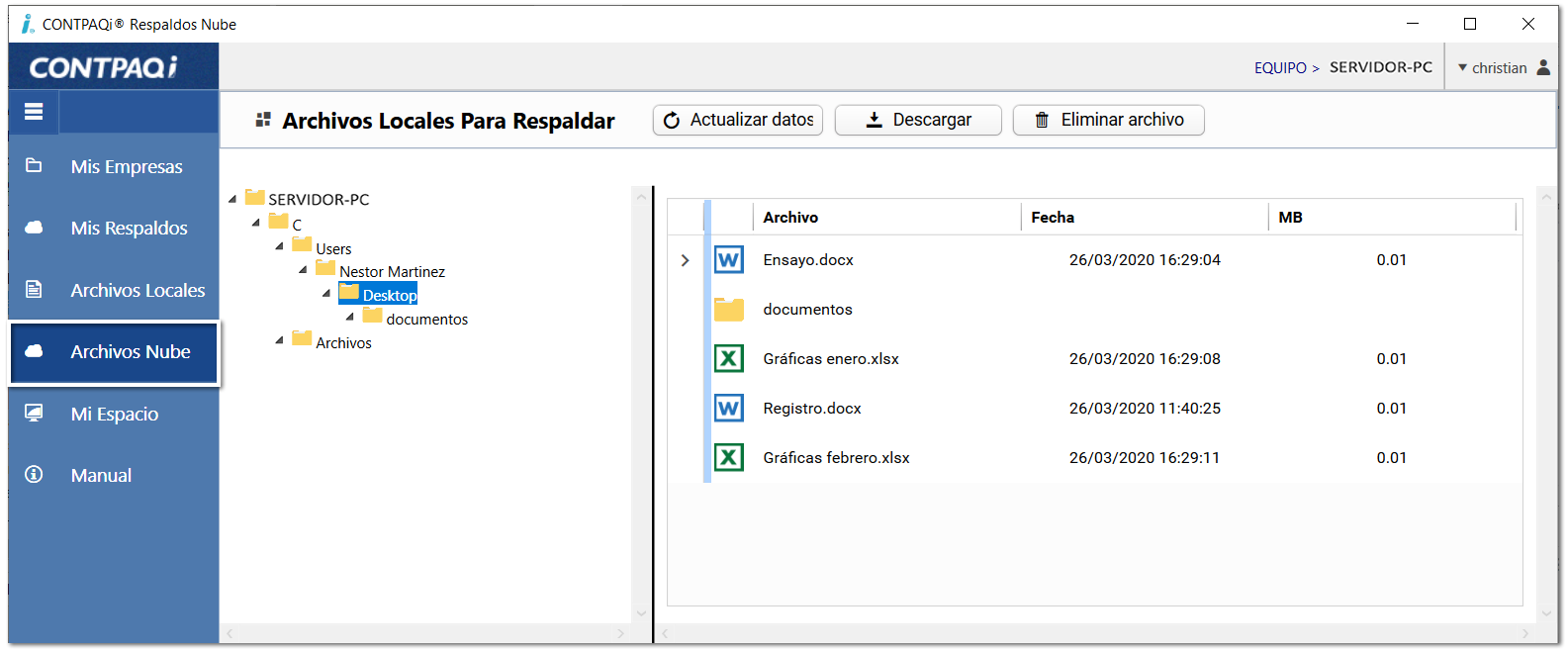This screenshot has height=652, width=1568.
Task: Click the Word icon for Registro.docx
Action: click(x=728, y=409)
